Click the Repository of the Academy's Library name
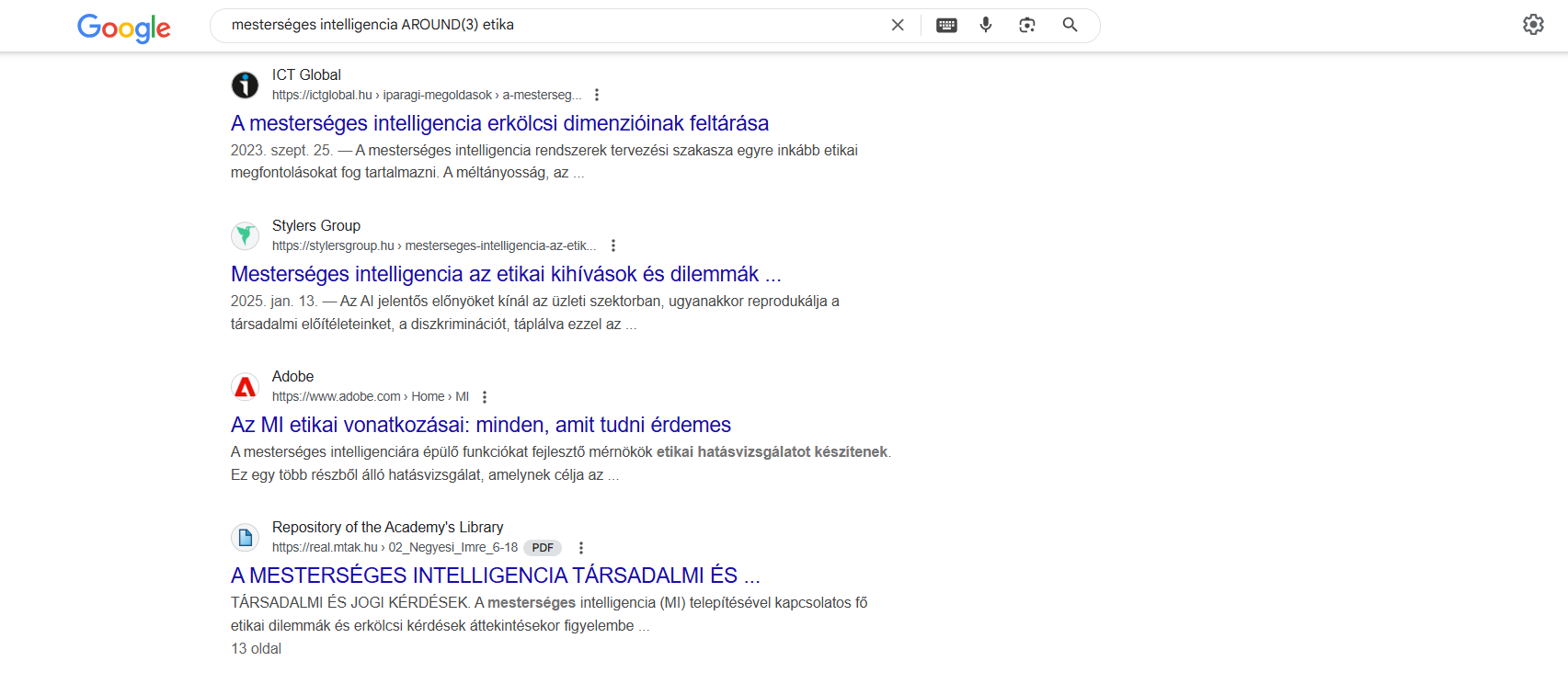Viewport: 1568px width, 684px height. click(387, 527)
